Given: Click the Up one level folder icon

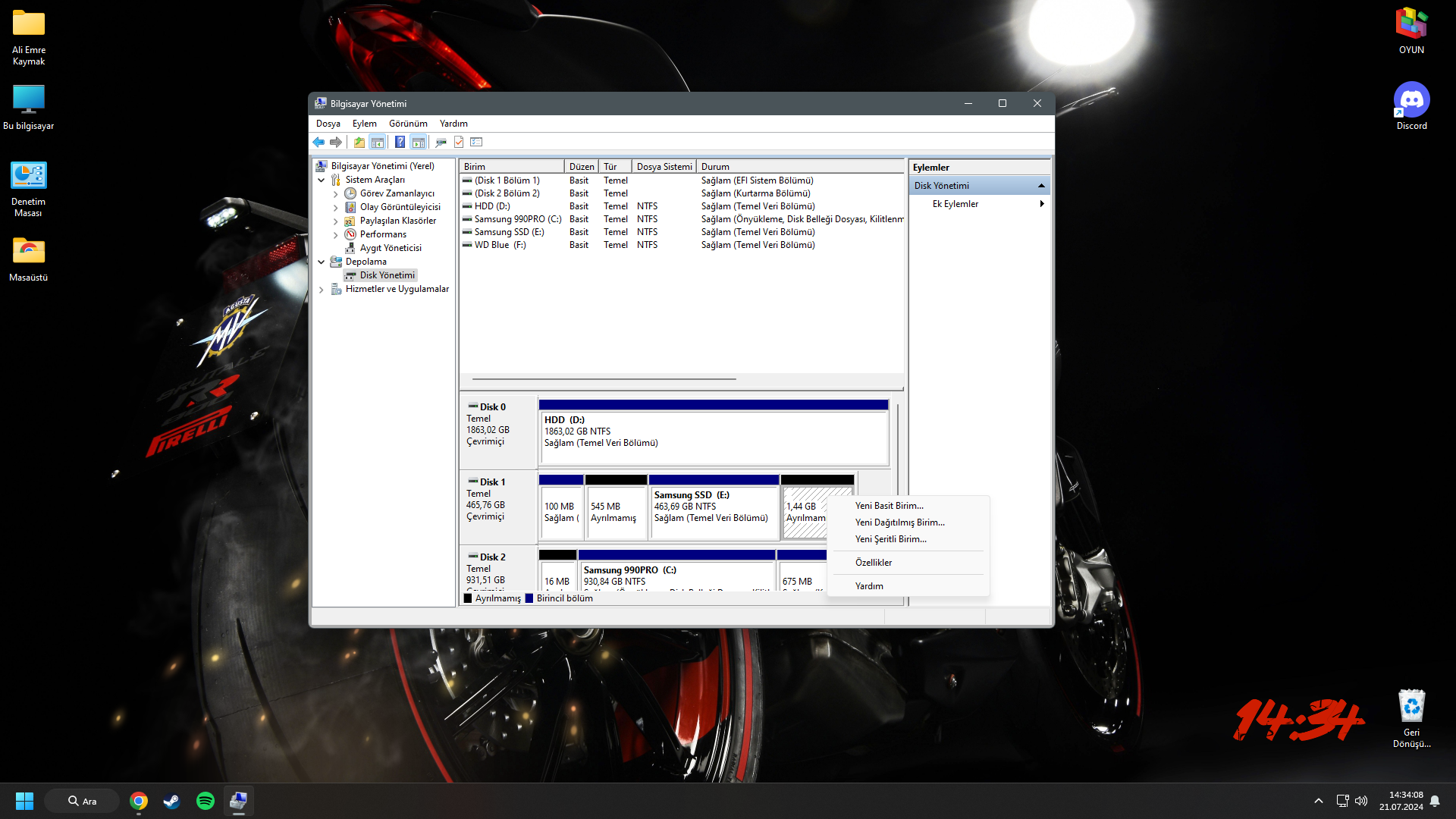Looking at the screenshot, I should 359,142.
